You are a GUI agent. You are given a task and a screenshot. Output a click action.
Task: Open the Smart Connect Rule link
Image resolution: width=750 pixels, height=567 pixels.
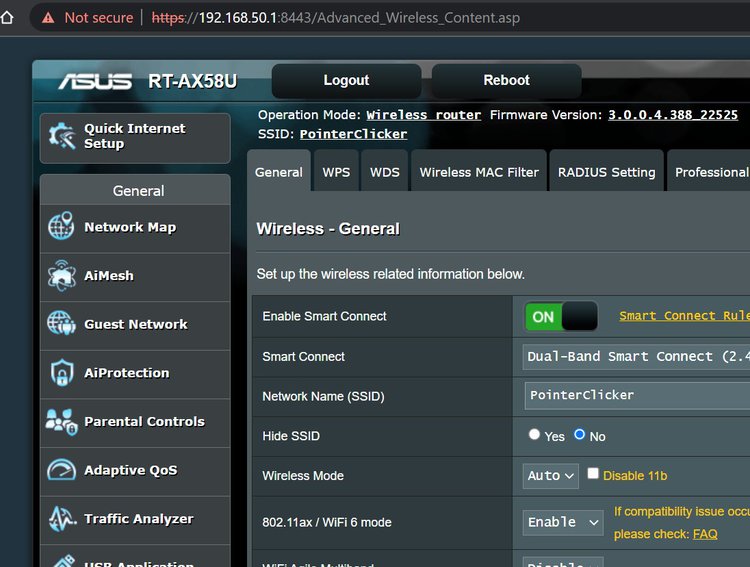click(684, 316)
